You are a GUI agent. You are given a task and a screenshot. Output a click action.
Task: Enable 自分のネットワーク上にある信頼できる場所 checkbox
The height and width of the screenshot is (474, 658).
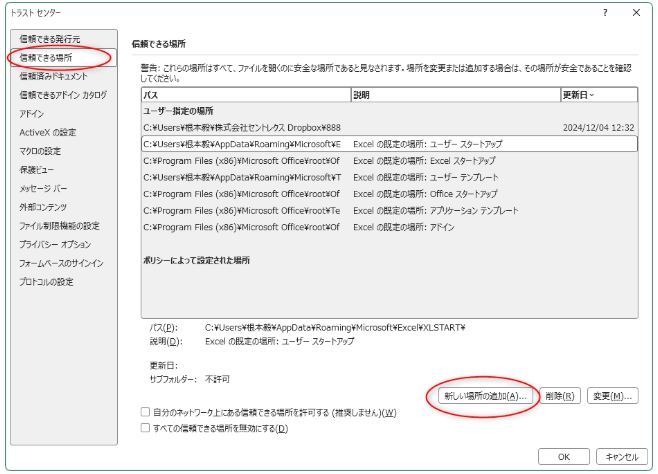click(145, 412)
